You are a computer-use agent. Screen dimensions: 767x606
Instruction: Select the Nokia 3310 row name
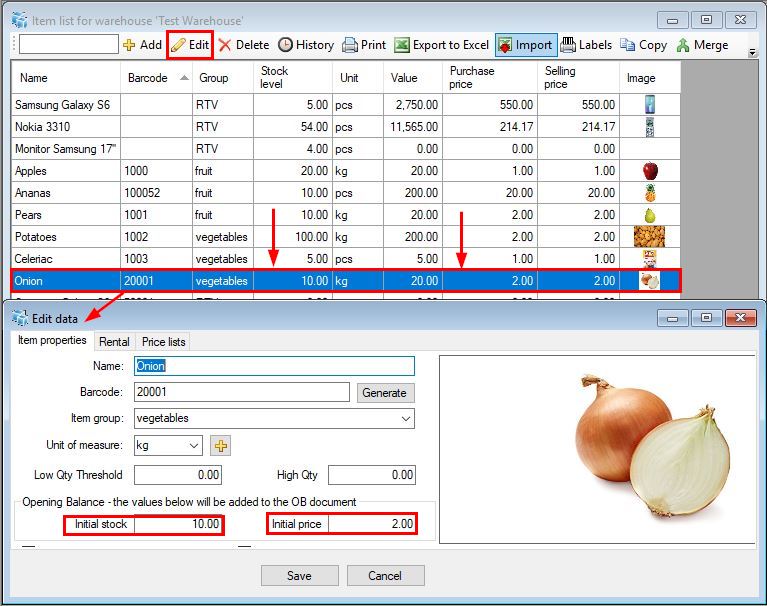(x=42, y=127)
